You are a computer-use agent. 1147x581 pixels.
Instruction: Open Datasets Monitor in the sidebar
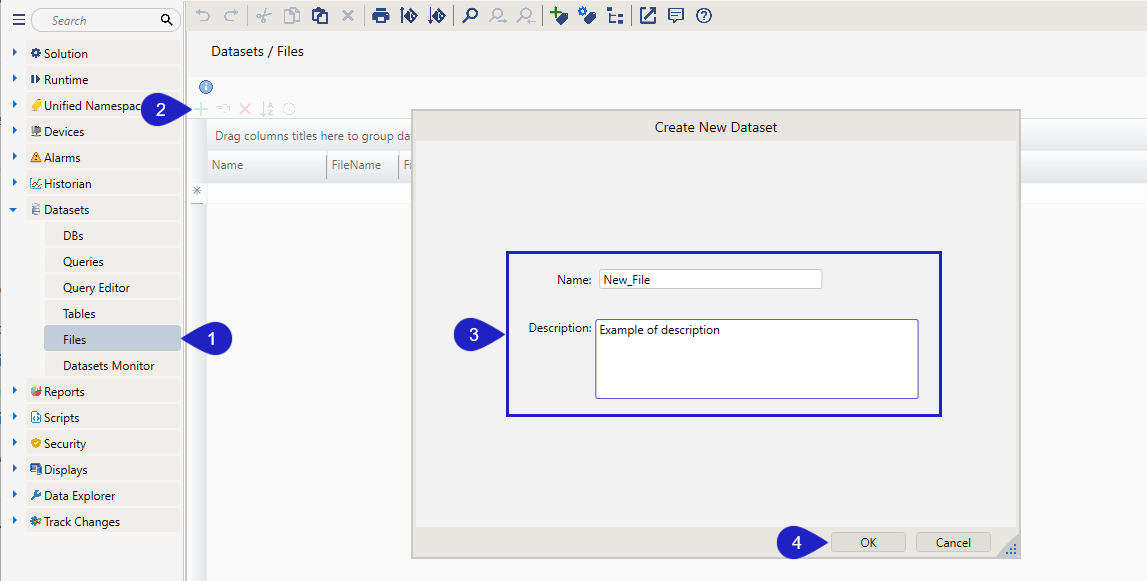click(108, 366)
